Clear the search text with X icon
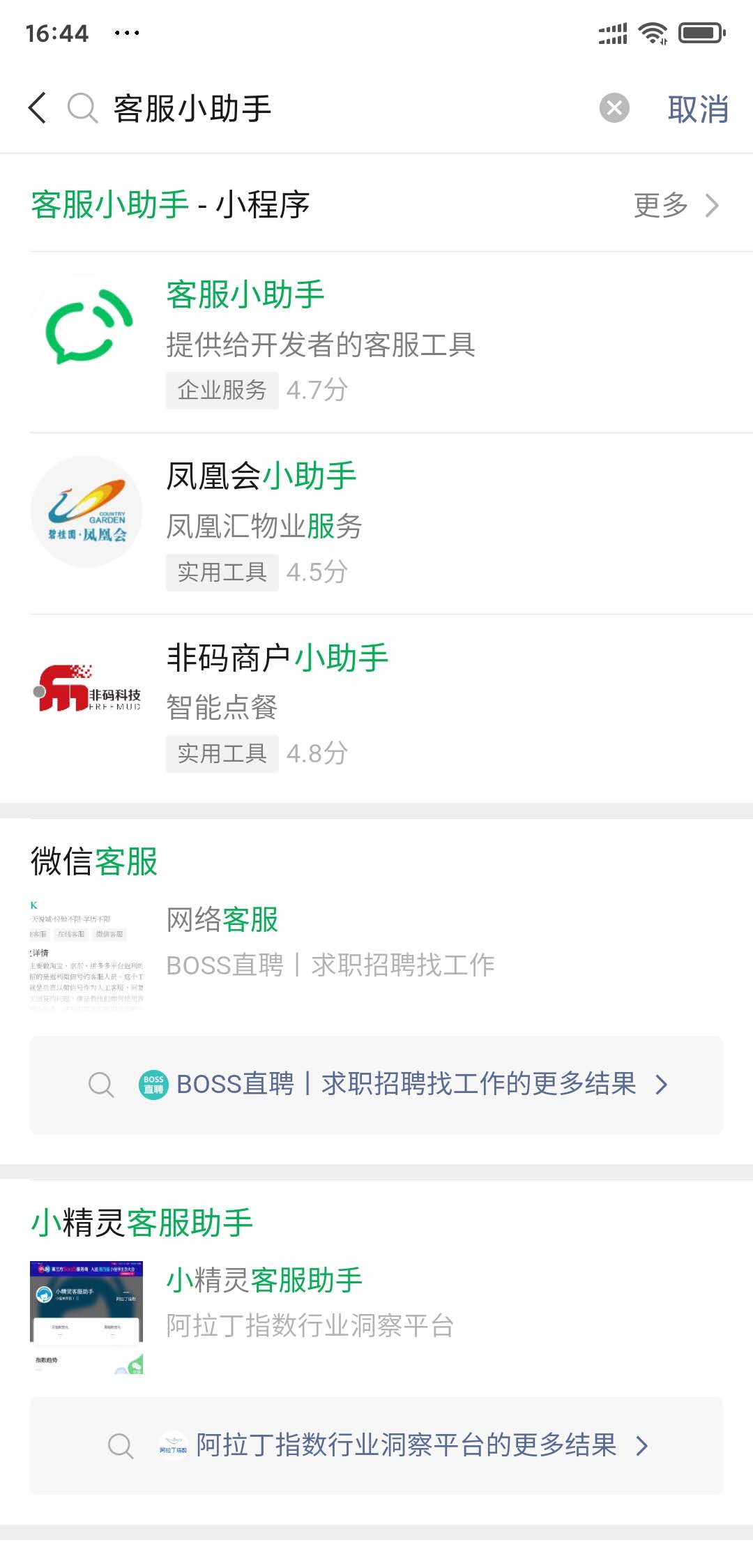 tap(614, 108)
